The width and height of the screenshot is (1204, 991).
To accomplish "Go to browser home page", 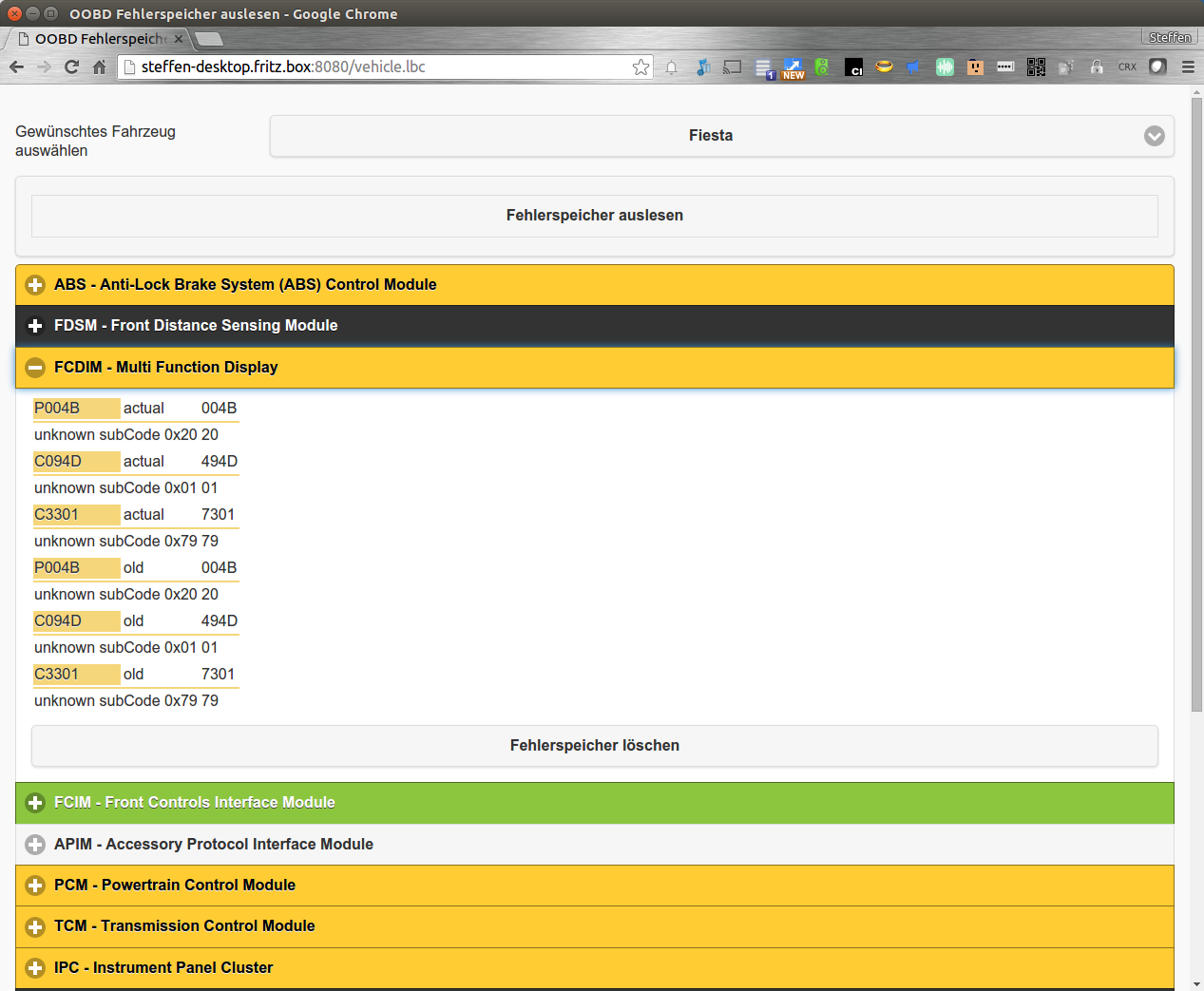I will point(99,67).
